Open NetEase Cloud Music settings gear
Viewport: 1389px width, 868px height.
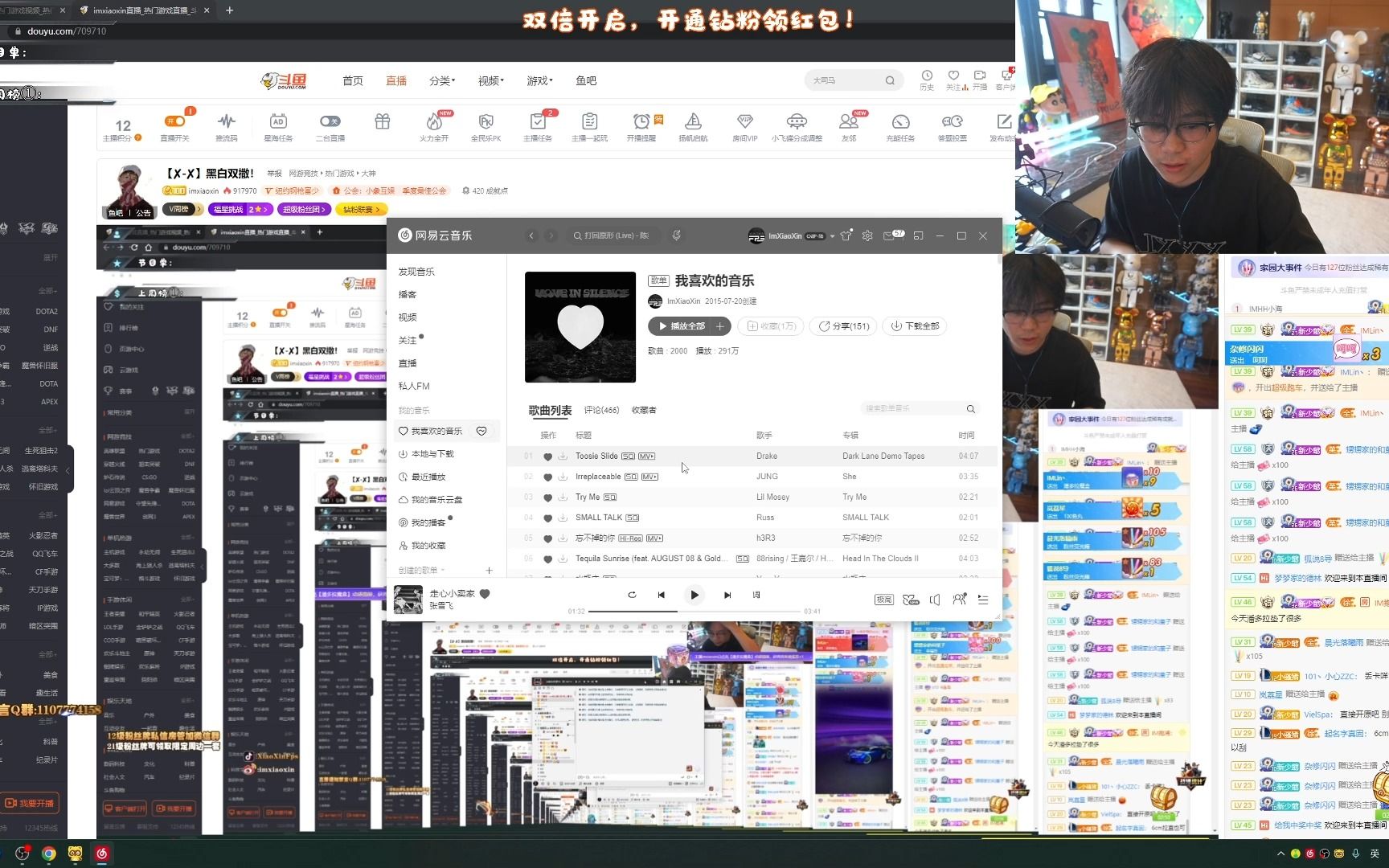coord(867,235)
